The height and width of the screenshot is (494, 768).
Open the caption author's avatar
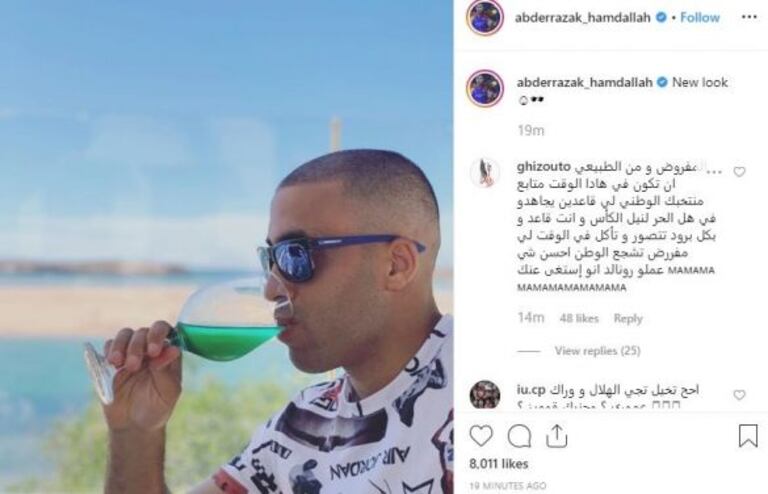click(485, 89)
